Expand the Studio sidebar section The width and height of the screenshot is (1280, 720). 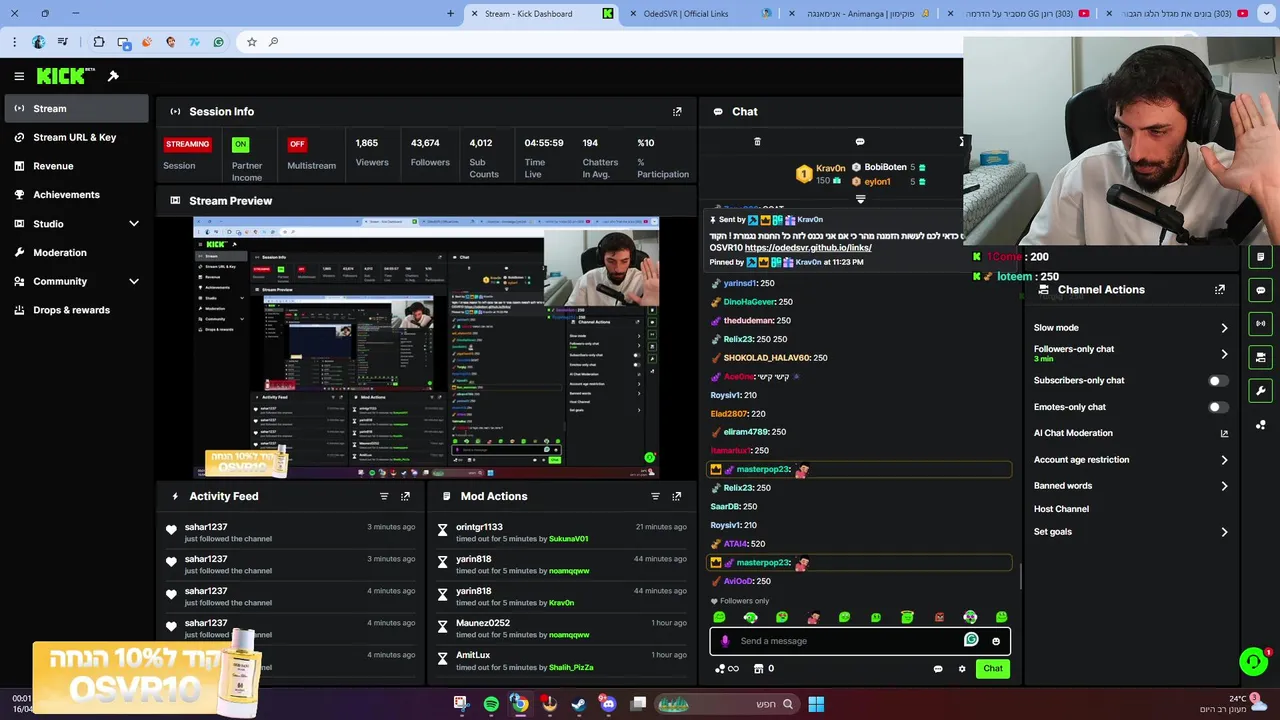tap(134, 224)
